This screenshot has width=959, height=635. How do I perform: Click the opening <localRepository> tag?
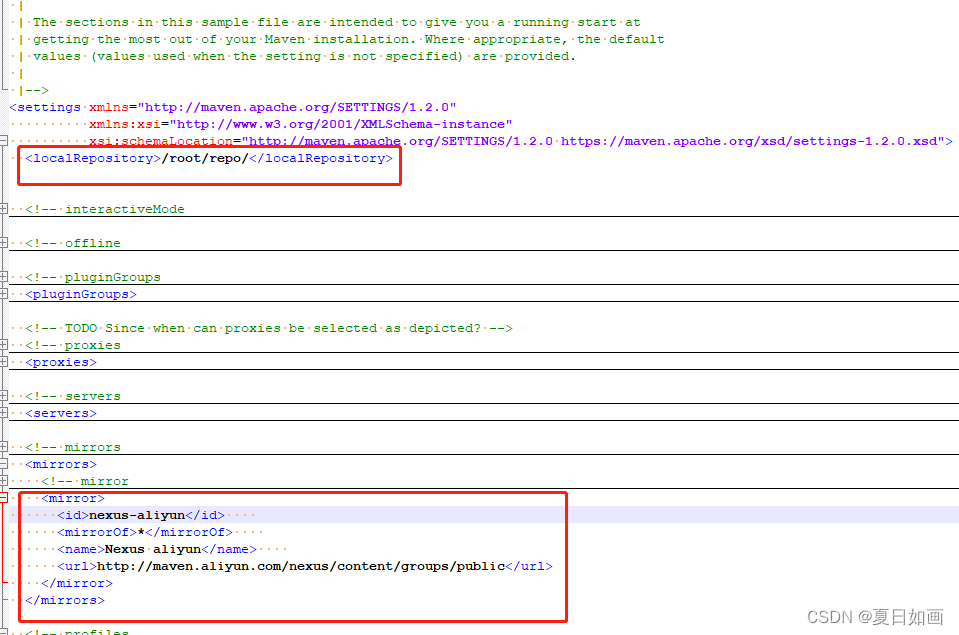(x=93, y=158)
